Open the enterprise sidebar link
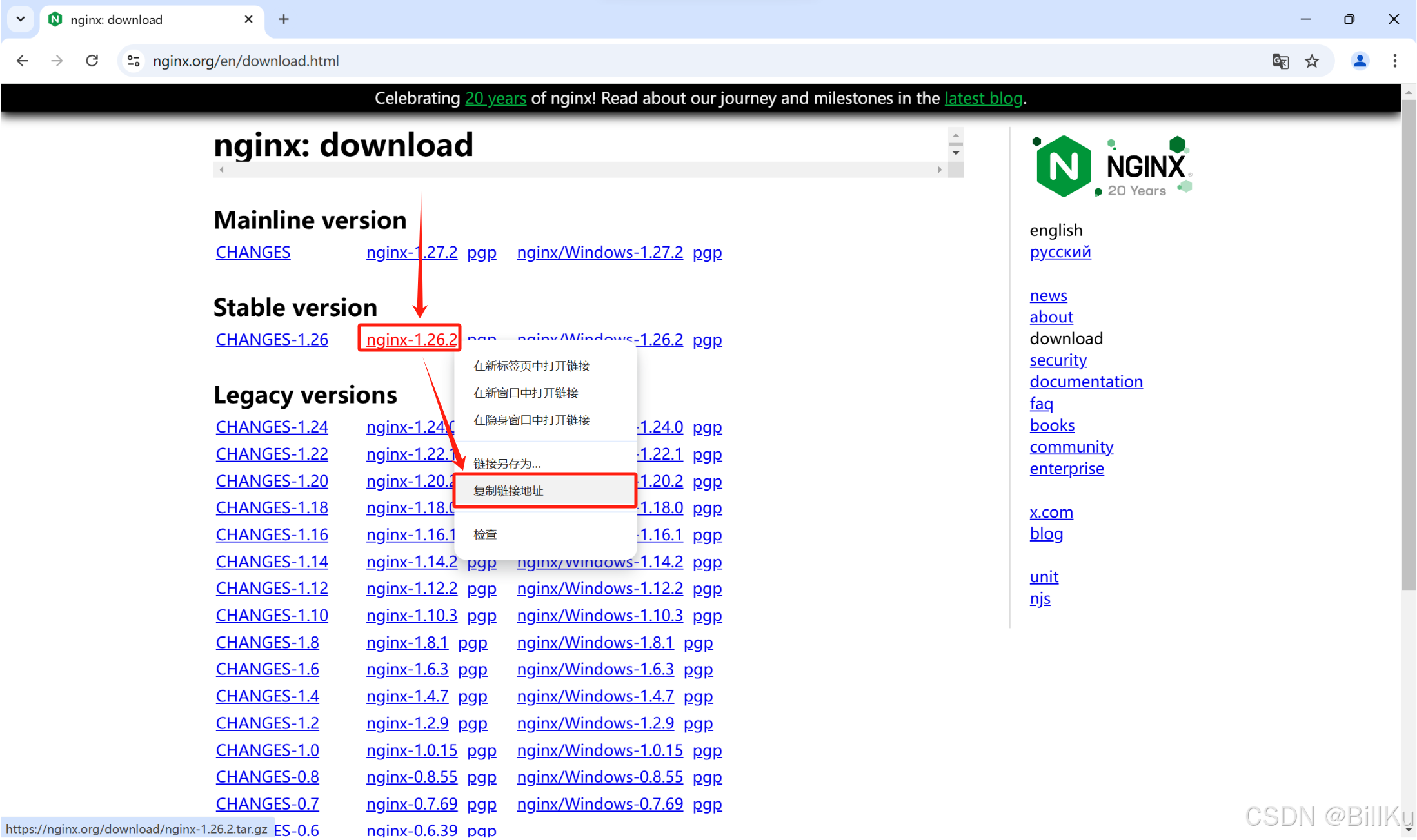The height and width of the screenshot is (840, 1417). coord(1066,468)
